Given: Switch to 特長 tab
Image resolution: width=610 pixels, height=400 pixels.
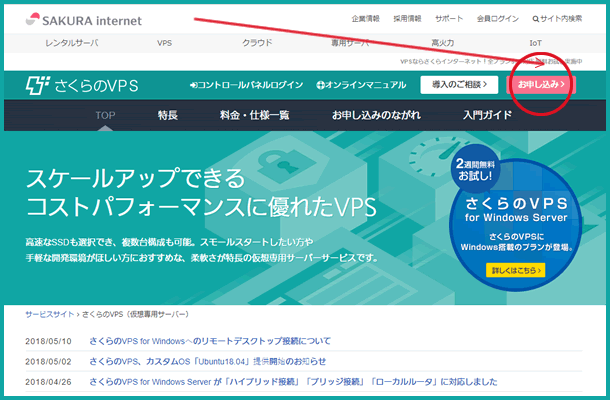Looking at the screenshot, I should pos(168,115).
